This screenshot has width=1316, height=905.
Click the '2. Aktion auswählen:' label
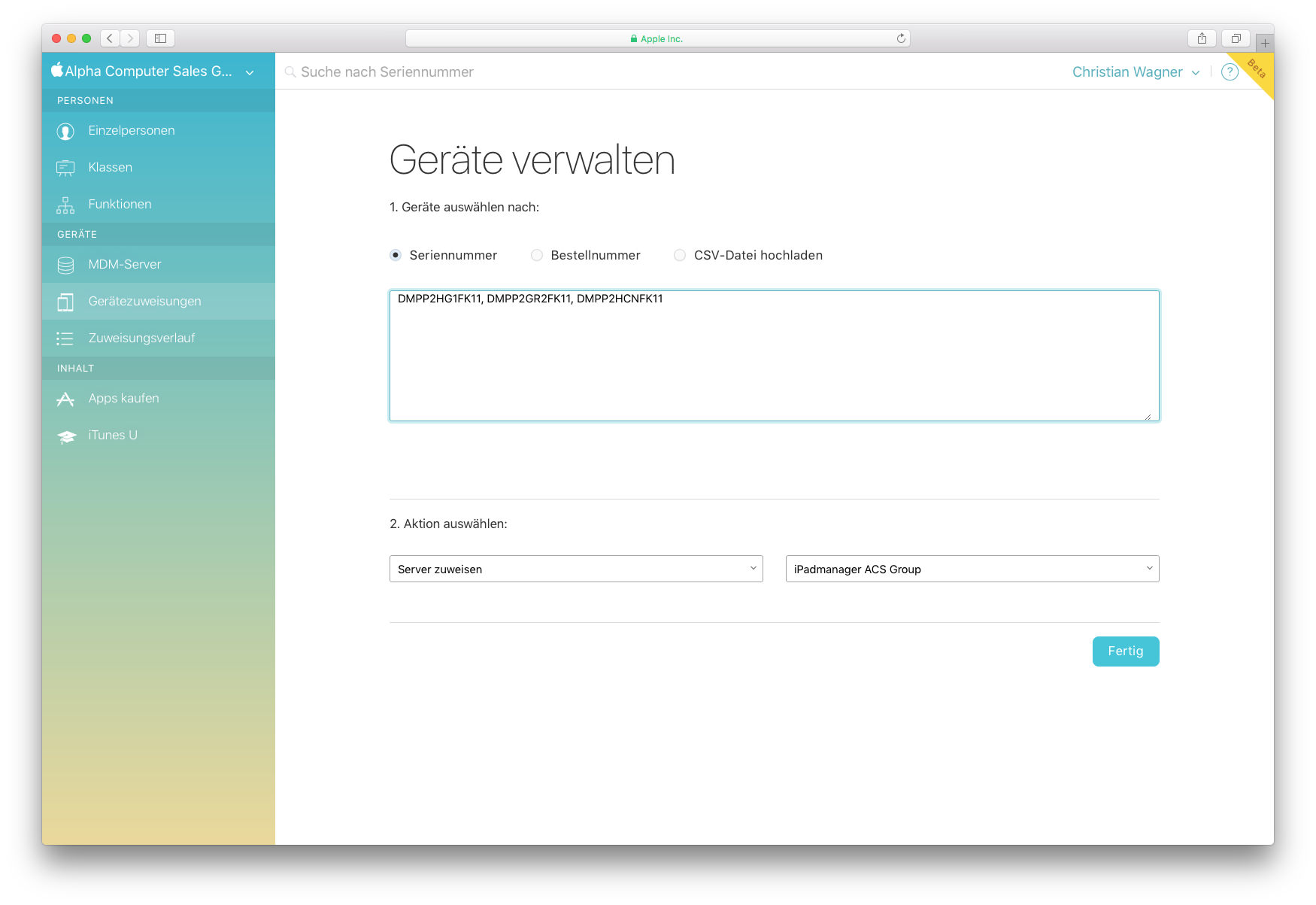point(448,524)
